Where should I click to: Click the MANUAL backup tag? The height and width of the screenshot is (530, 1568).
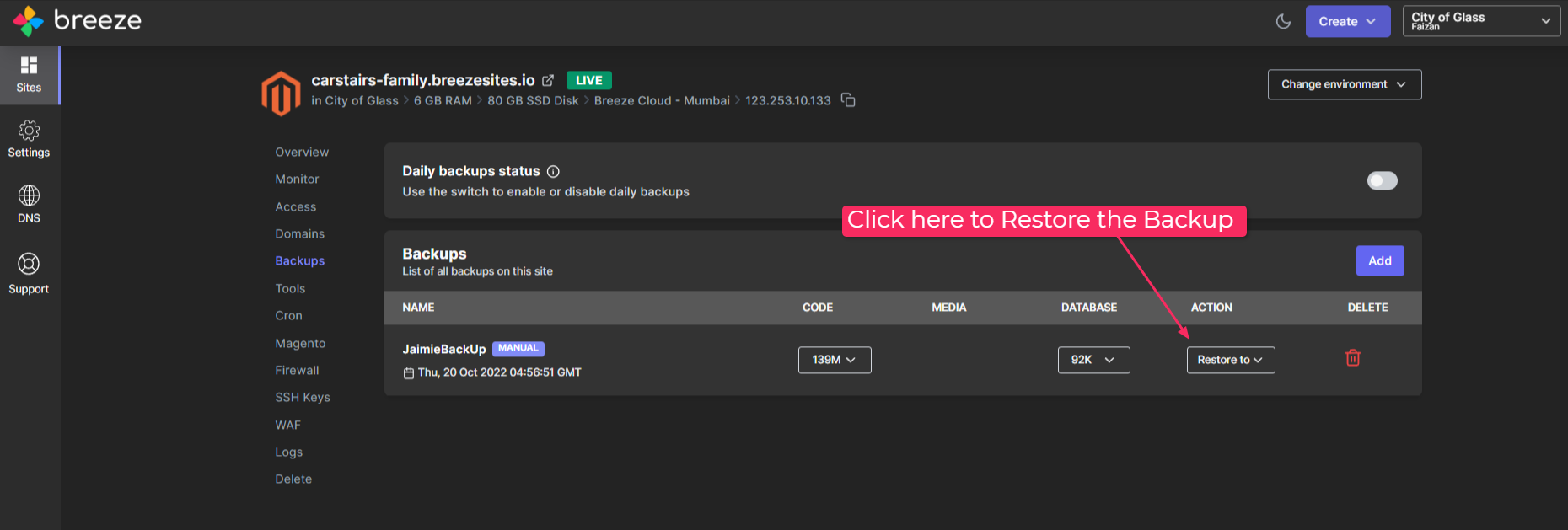pos(518,348)
